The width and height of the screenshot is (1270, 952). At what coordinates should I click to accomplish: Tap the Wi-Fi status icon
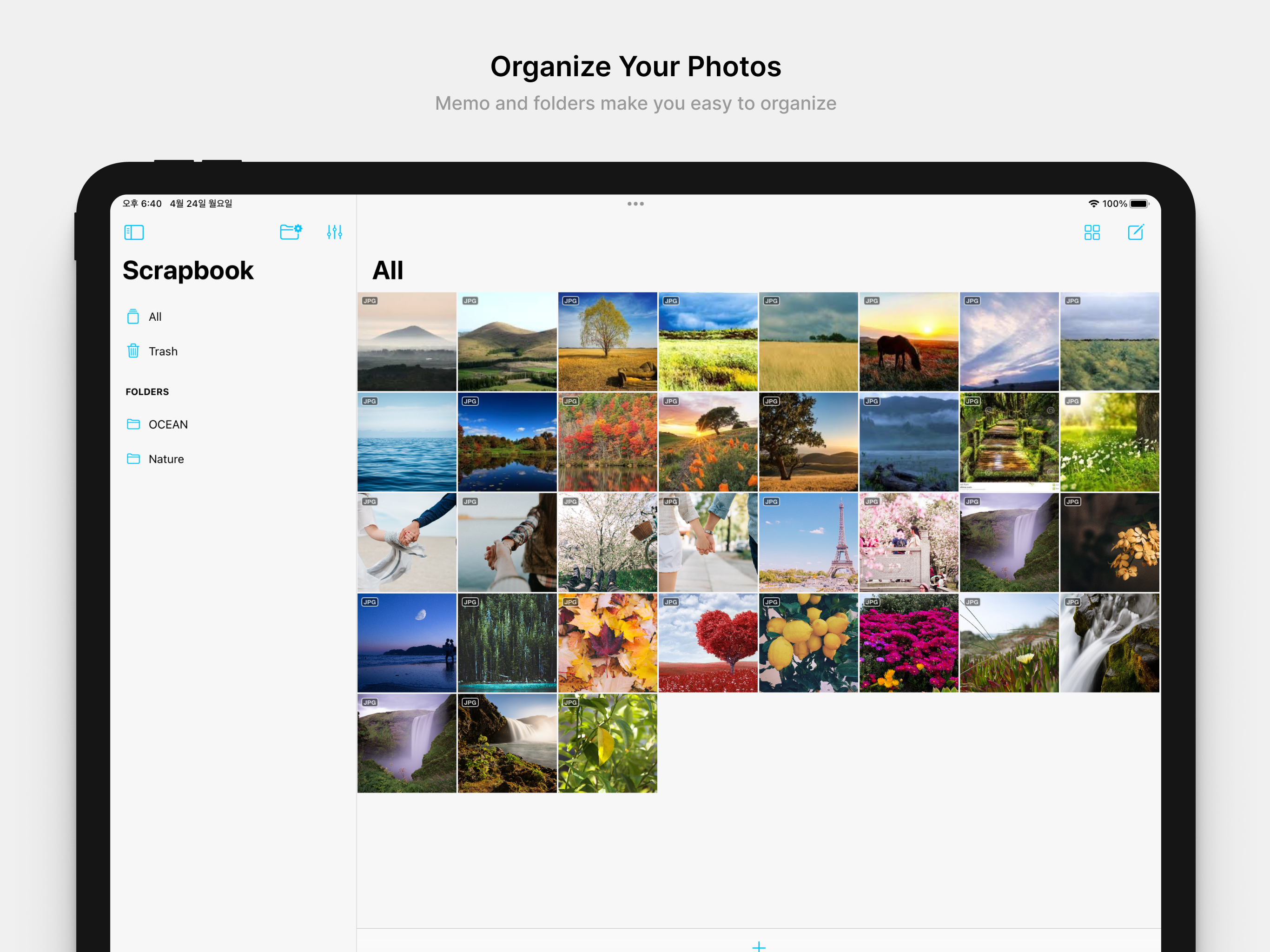[1093, 204]
